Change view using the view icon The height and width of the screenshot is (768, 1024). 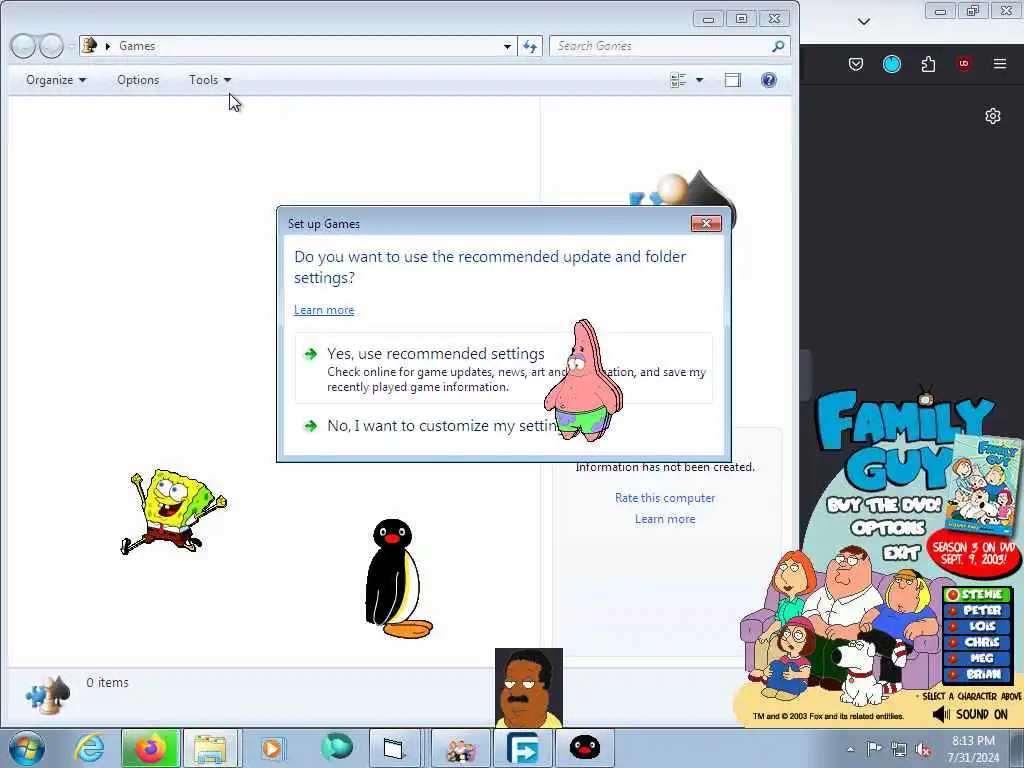(x=679, y=80)
